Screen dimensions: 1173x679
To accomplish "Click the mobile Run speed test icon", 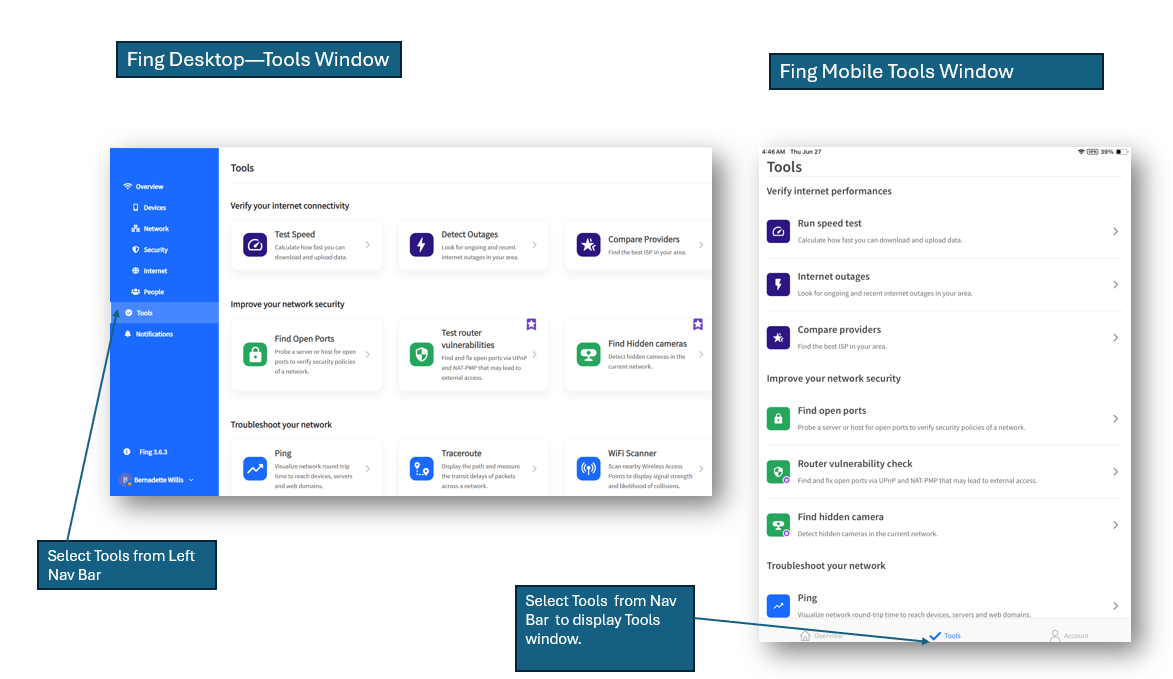I will click(x=778, y=231).
